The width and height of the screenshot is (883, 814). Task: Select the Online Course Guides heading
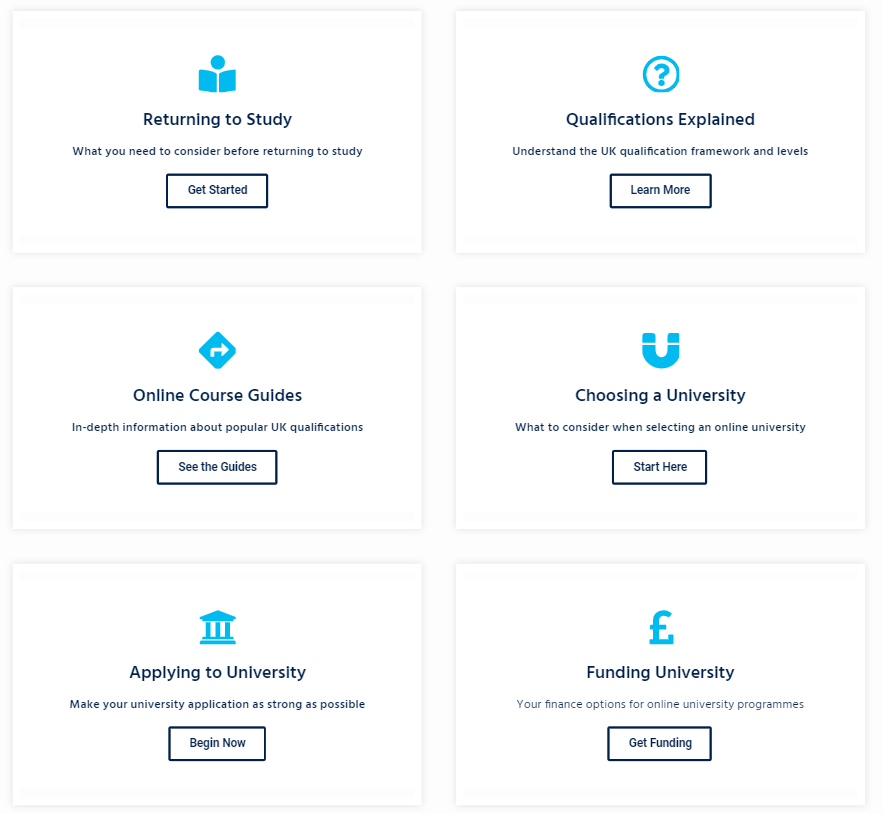coord(217,395)
